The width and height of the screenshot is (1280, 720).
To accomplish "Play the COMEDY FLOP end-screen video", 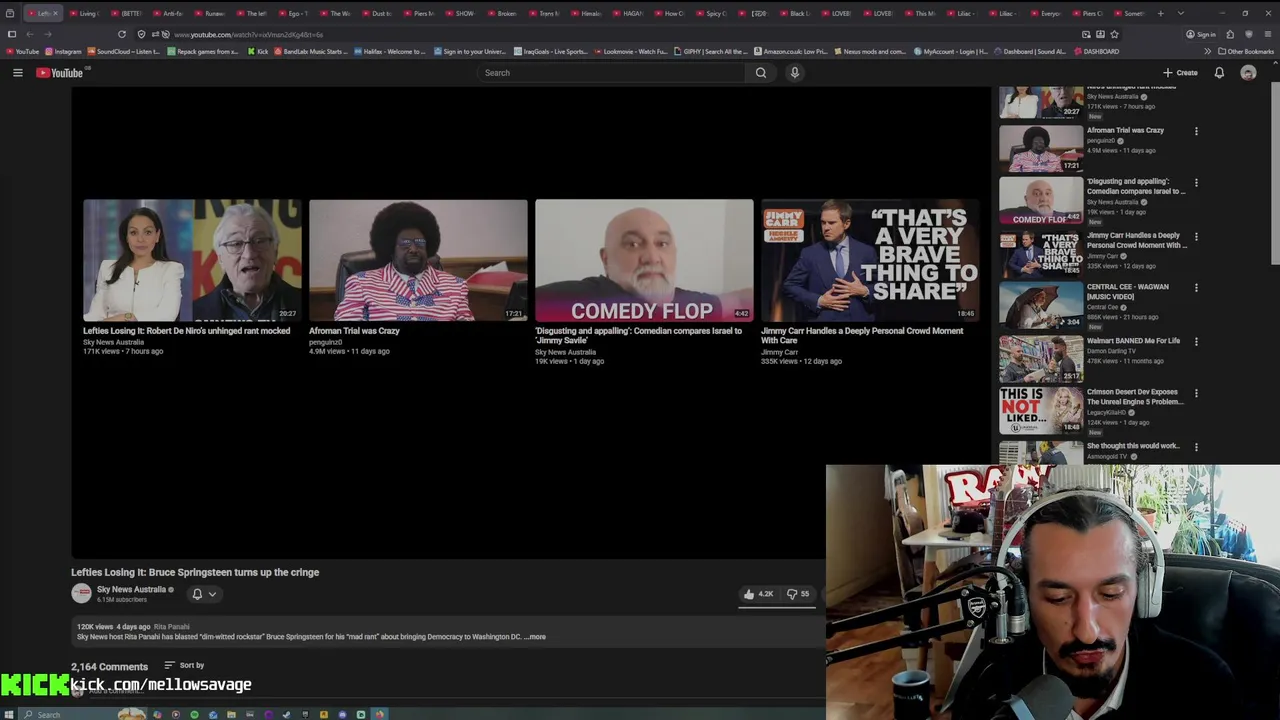I will click(644, 260).
